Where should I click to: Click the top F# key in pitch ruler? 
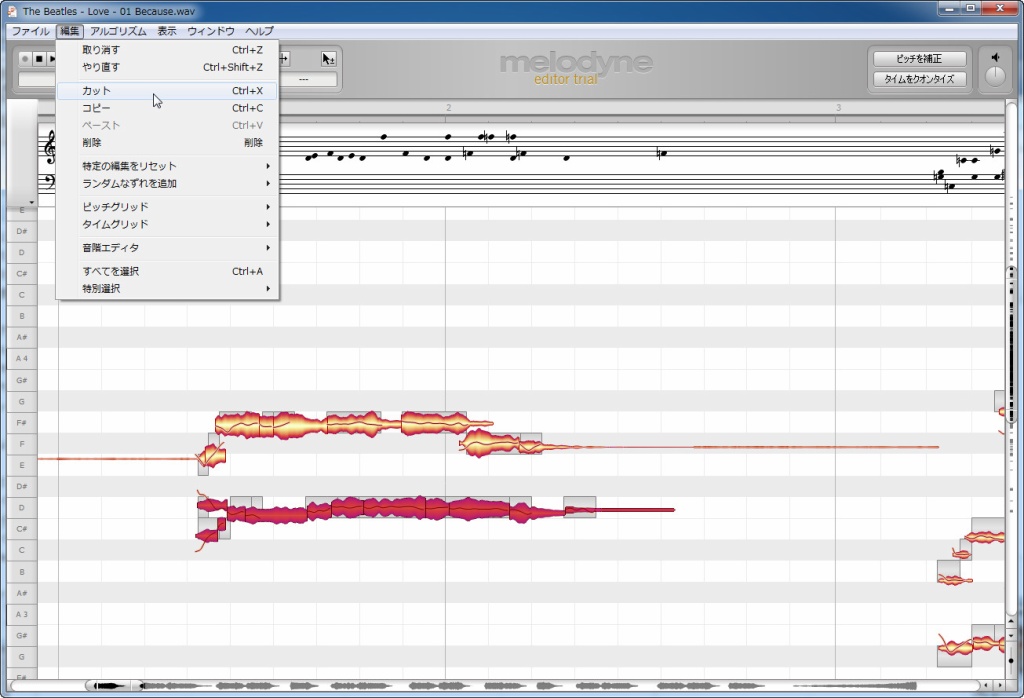pos(22,422)
